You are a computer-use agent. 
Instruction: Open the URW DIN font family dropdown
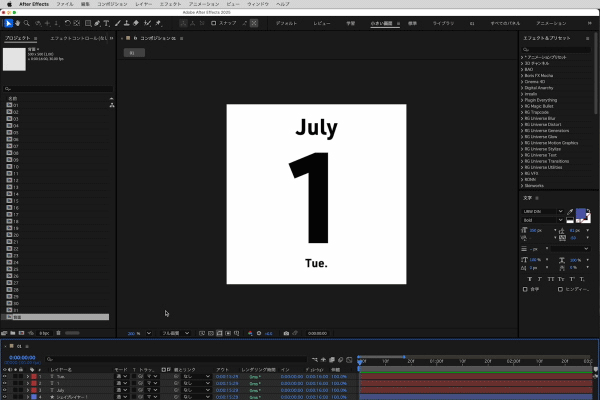[x=543, y=211]
